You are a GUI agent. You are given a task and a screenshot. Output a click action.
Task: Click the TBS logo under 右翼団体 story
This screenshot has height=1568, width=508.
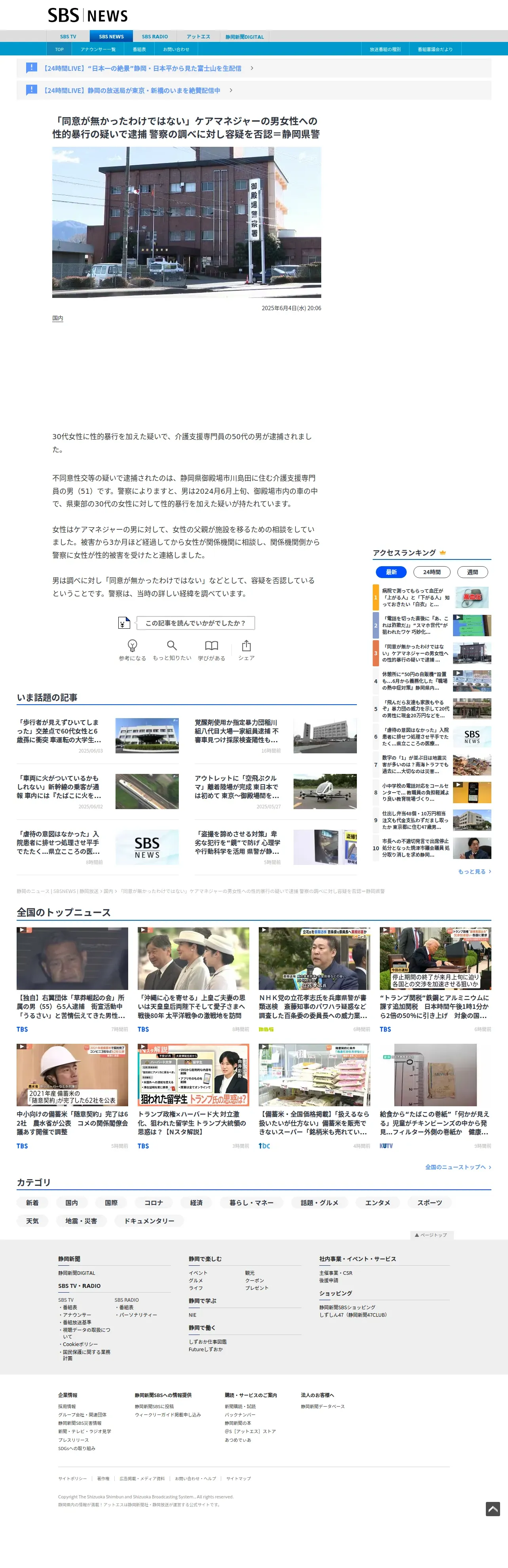coord(23,1029)
